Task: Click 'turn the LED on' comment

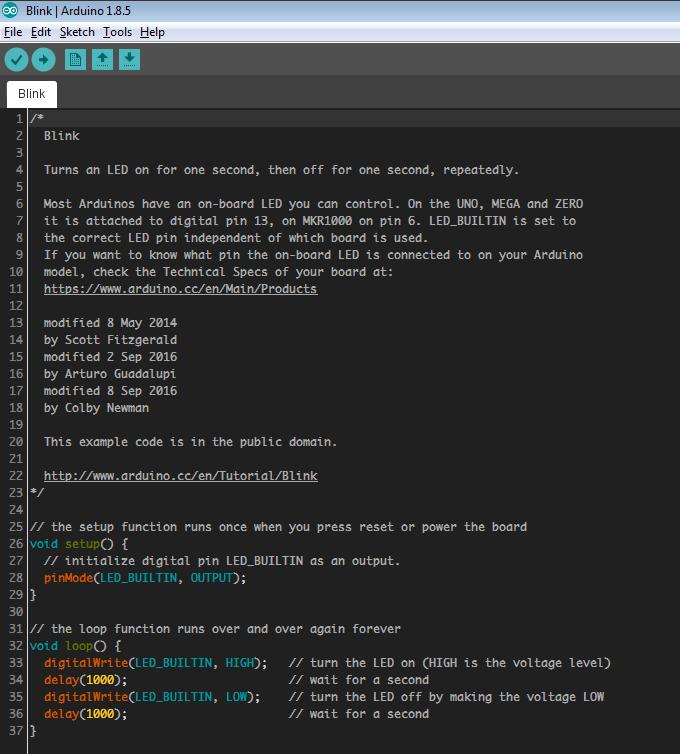Action: (449, 663)
